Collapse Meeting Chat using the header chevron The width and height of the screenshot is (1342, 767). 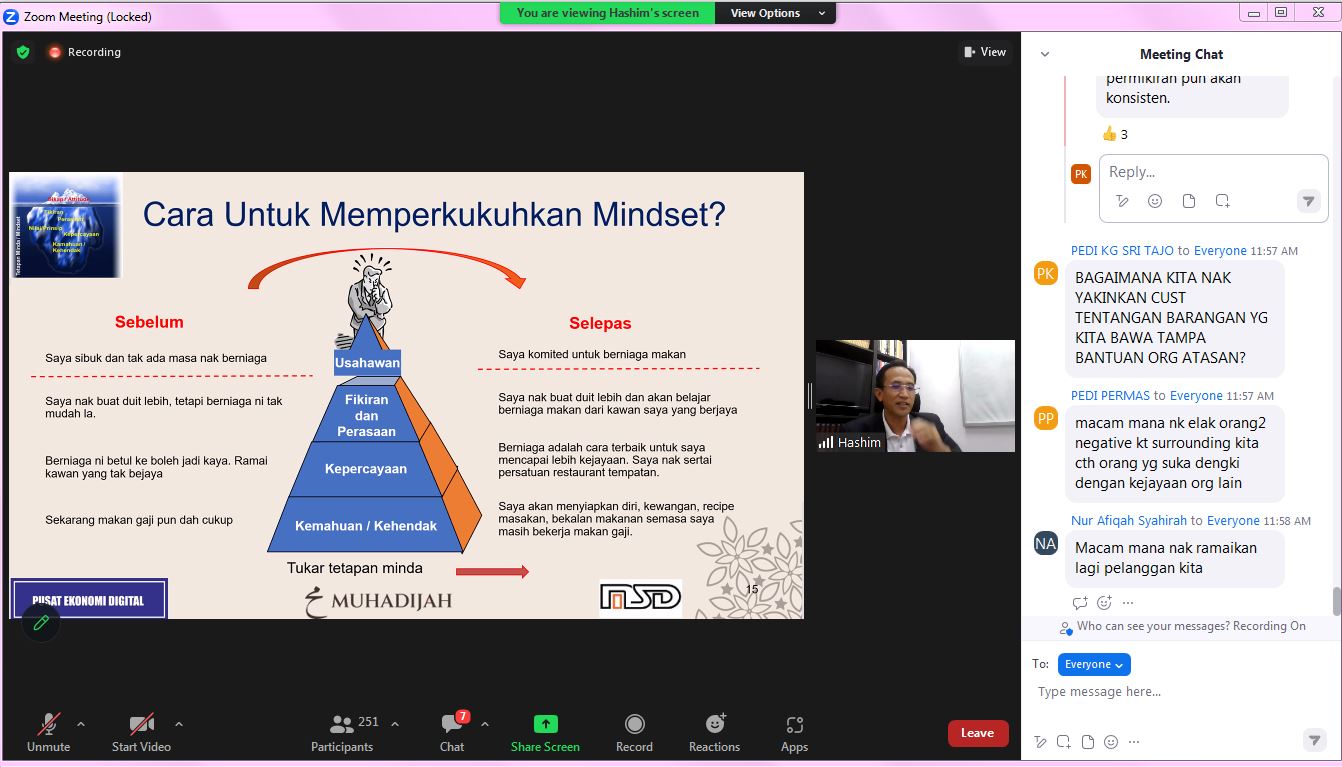click(1045, 54)
